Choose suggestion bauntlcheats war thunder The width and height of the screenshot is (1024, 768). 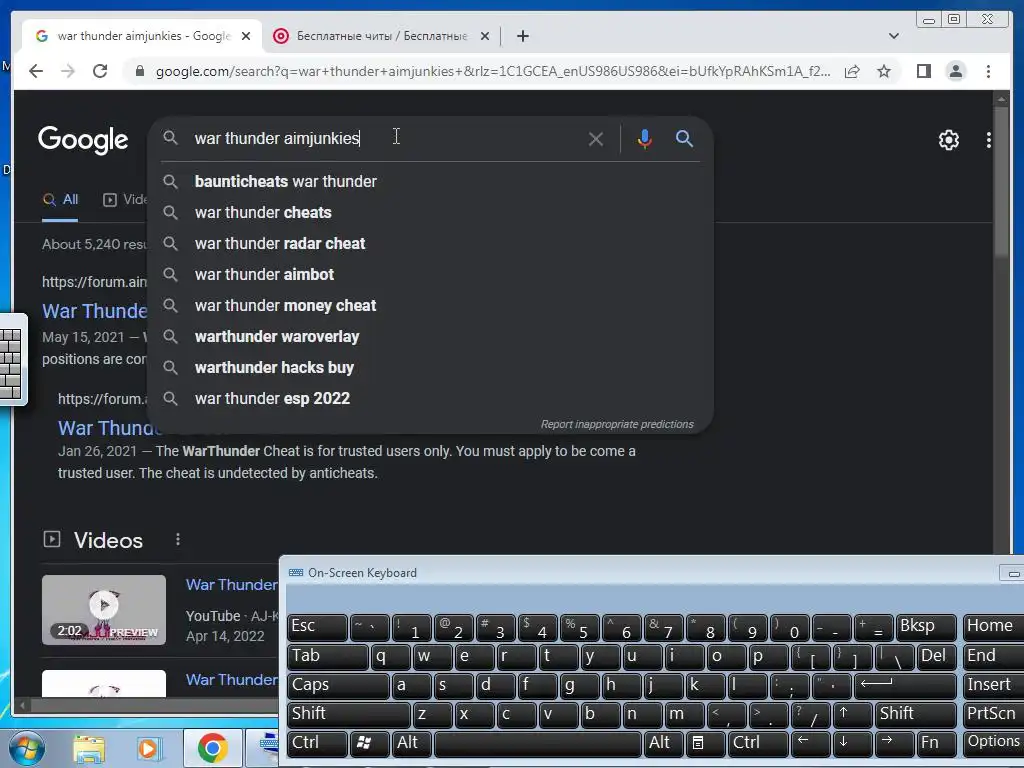click(430, 182)
